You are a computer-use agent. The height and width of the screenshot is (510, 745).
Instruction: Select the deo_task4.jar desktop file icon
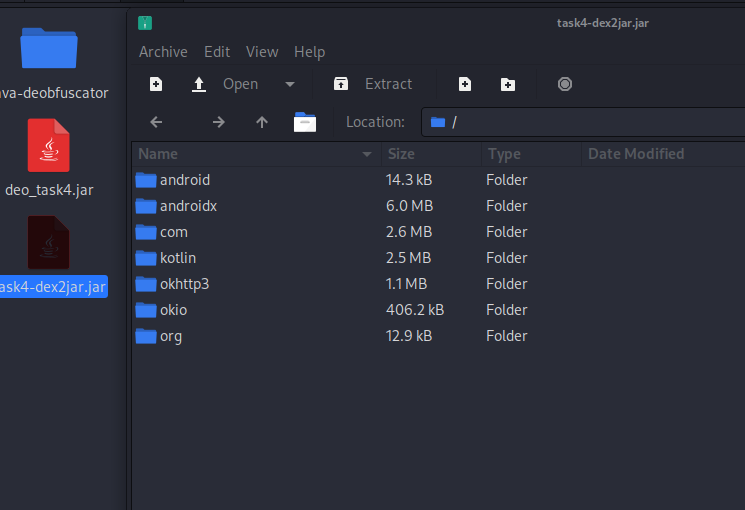click(48, 145)
